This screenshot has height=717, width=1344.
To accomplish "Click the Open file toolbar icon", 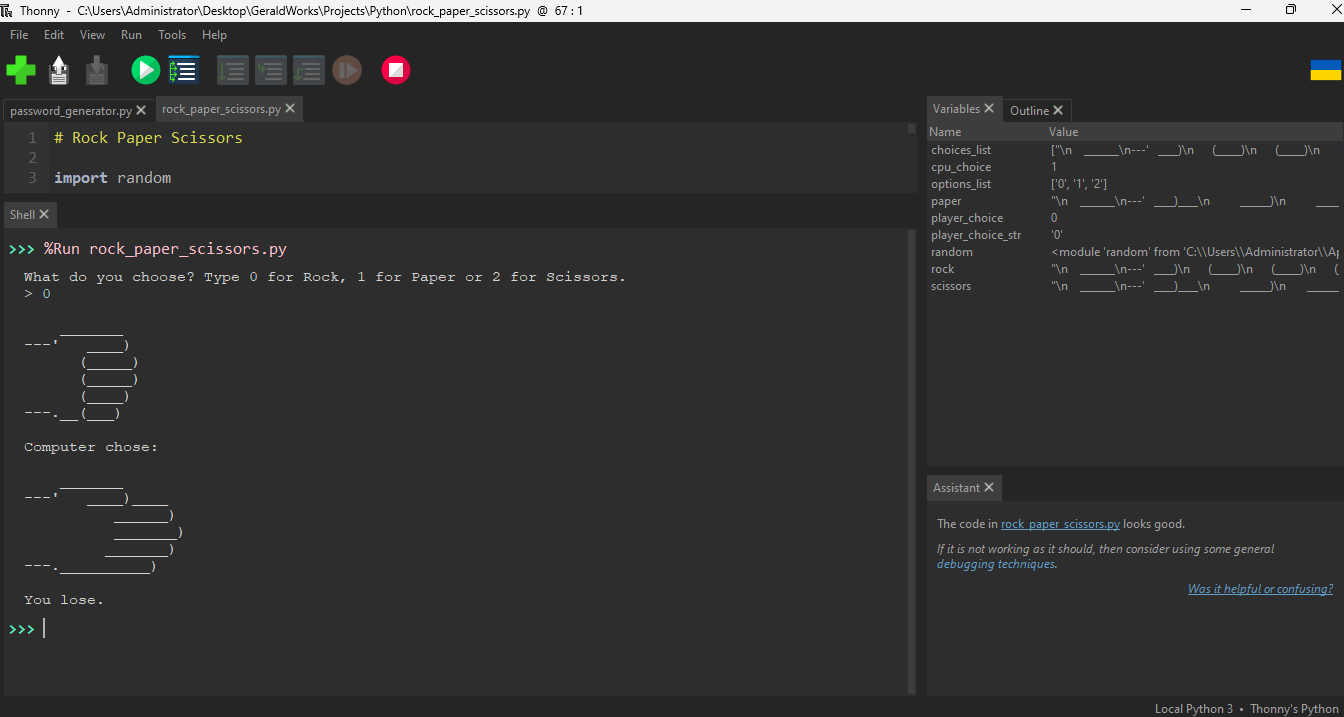I will (59, 70).
